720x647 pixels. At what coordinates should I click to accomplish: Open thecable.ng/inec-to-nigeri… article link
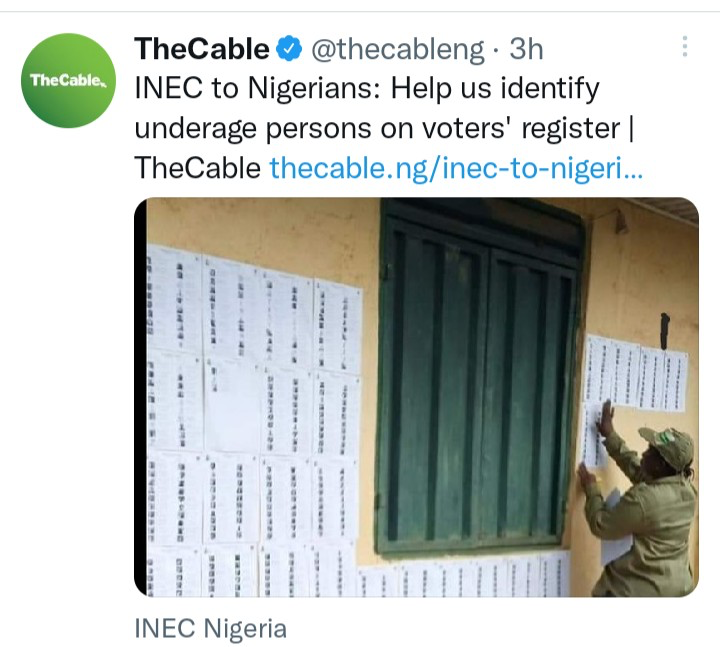(456, 168)
